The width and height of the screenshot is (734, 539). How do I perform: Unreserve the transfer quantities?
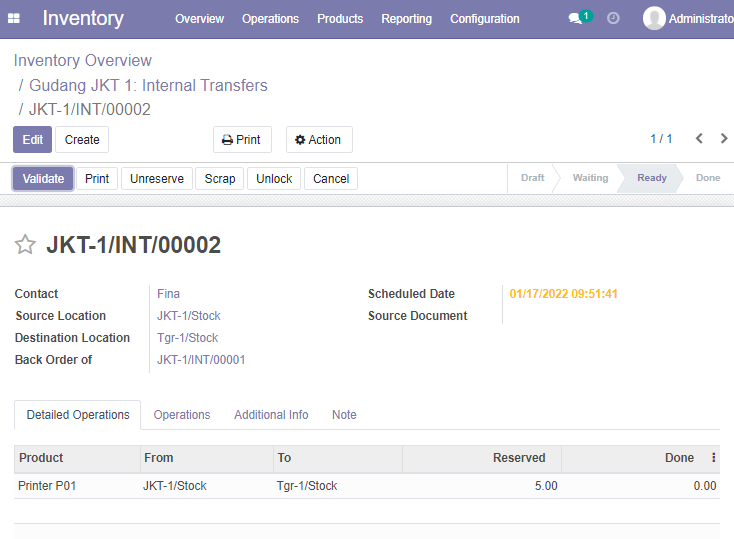(157, 178)
